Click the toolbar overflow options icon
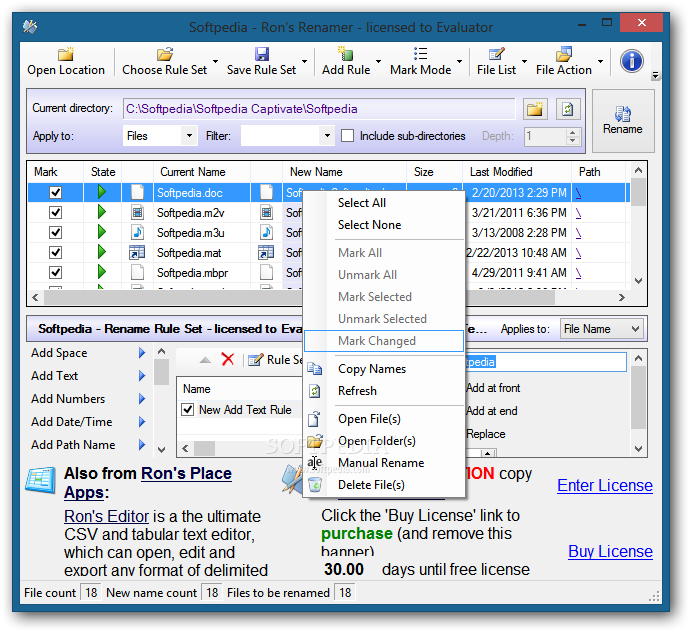The height and width of the screenshot is (632, 690). tap(656, 75)
